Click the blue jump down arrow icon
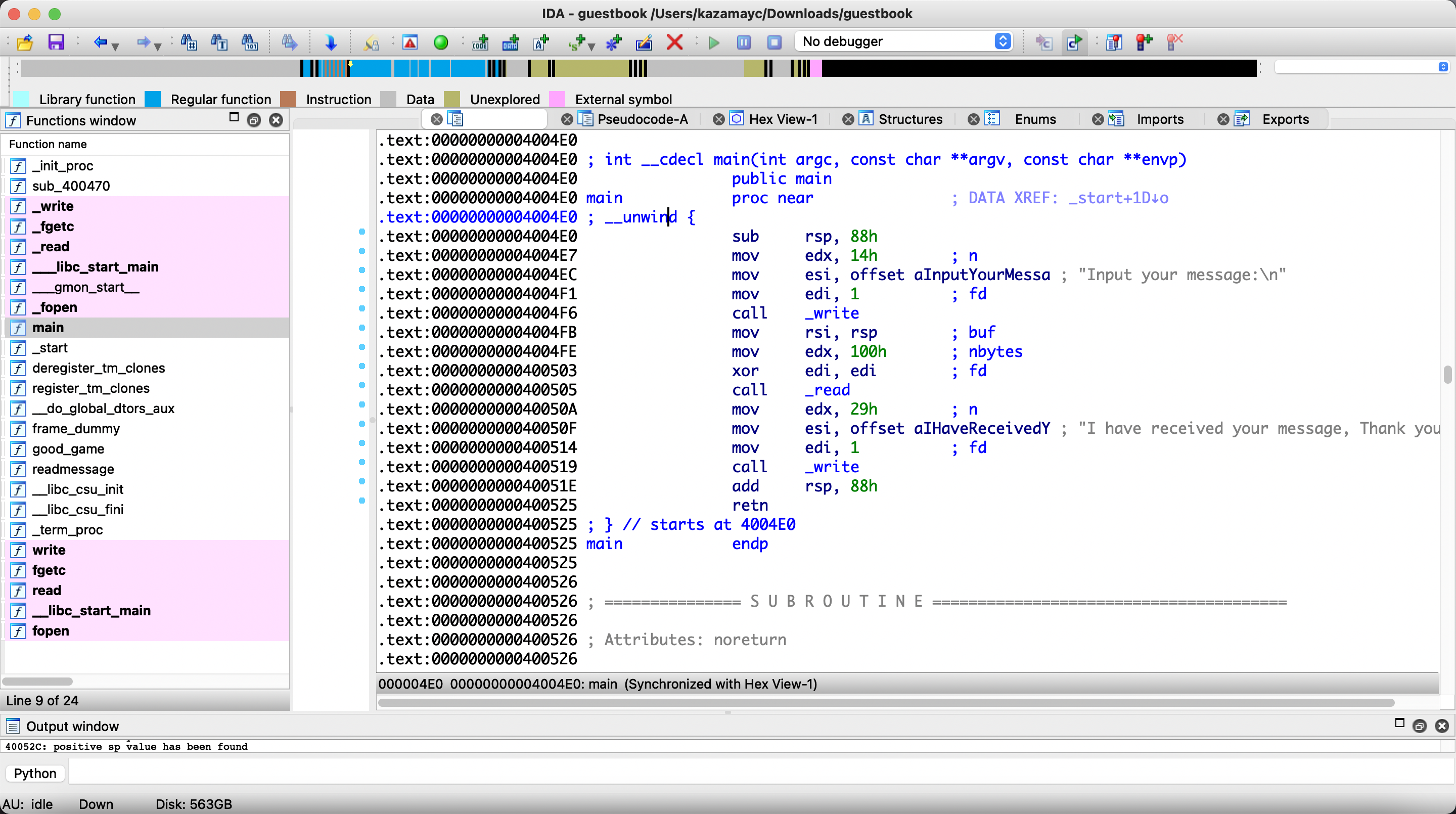Screen dimensions: 1456x814 331,42
